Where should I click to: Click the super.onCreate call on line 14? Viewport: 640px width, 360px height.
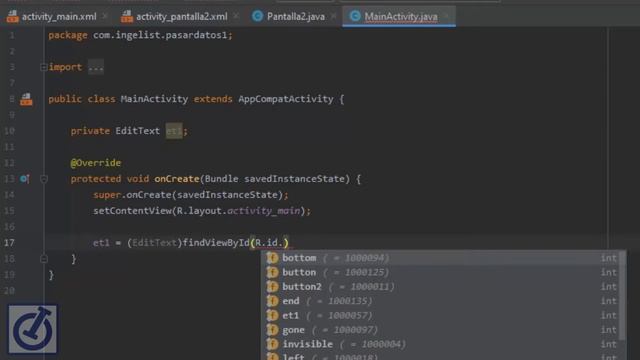(x=190, y=195)
